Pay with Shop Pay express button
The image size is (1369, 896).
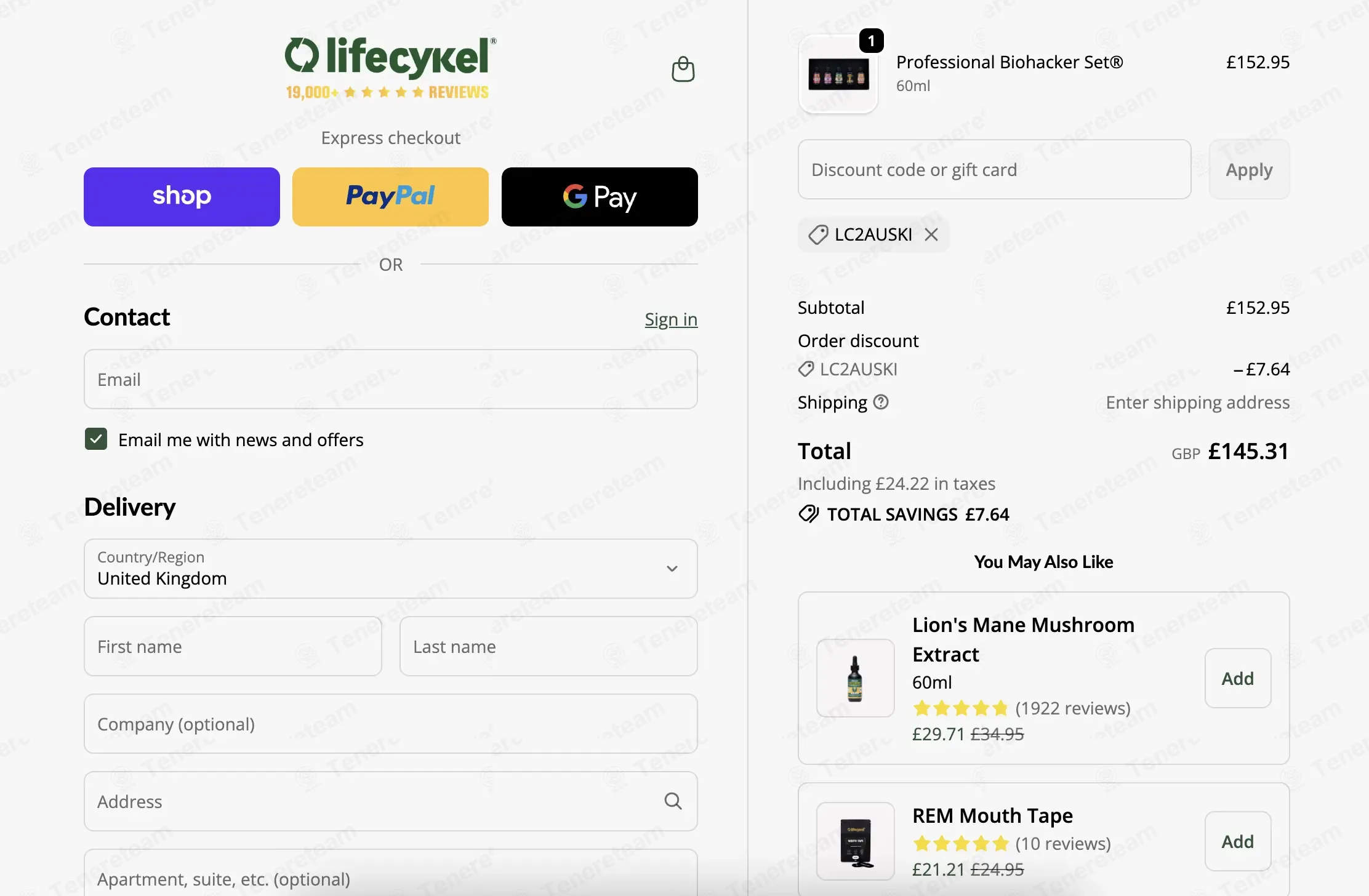182,197
